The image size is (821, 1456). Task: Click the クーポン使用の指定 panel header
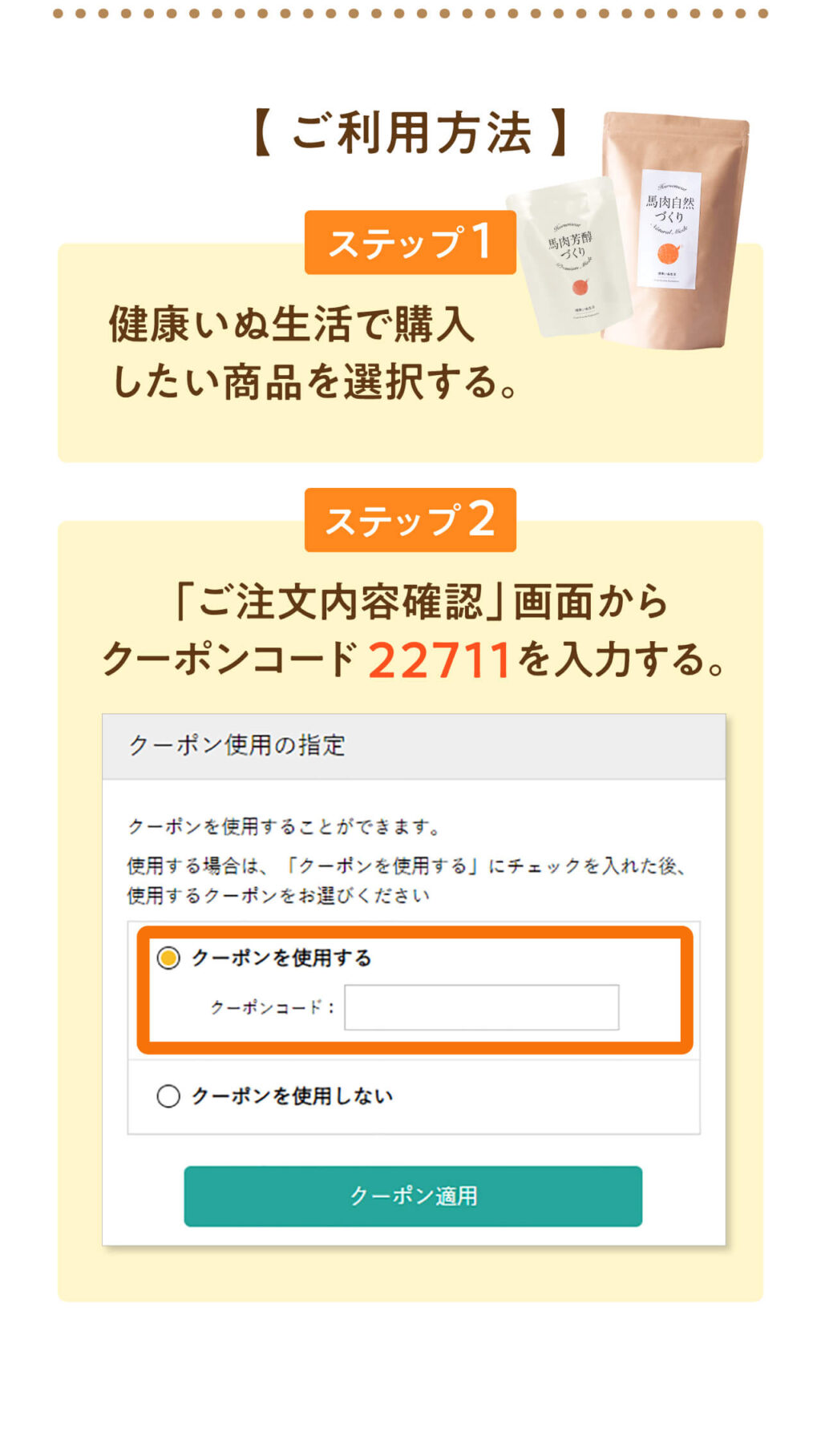pos(414,746)
